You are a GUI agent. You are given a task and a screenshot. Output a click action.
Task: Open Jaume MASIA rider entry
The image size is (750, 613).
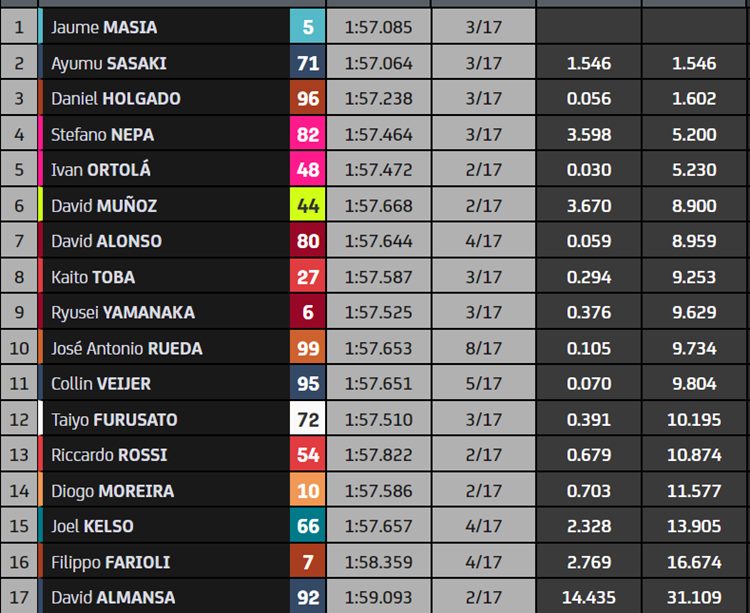104,27
